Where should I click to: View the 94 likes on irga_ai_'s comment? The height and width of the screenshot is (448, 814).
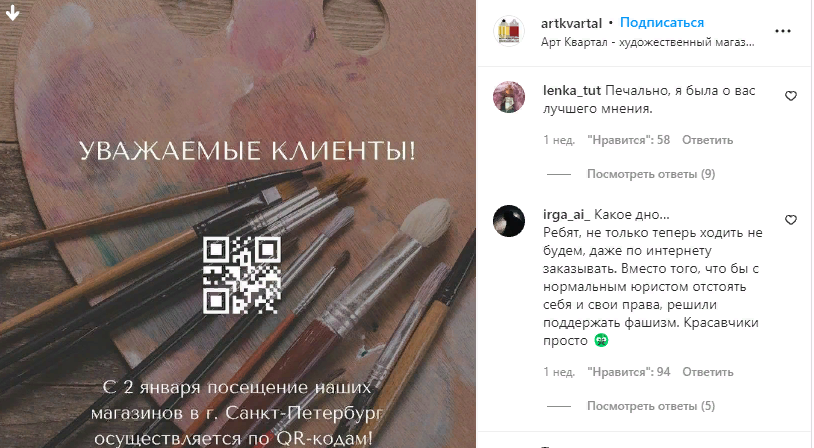[628, 372]
